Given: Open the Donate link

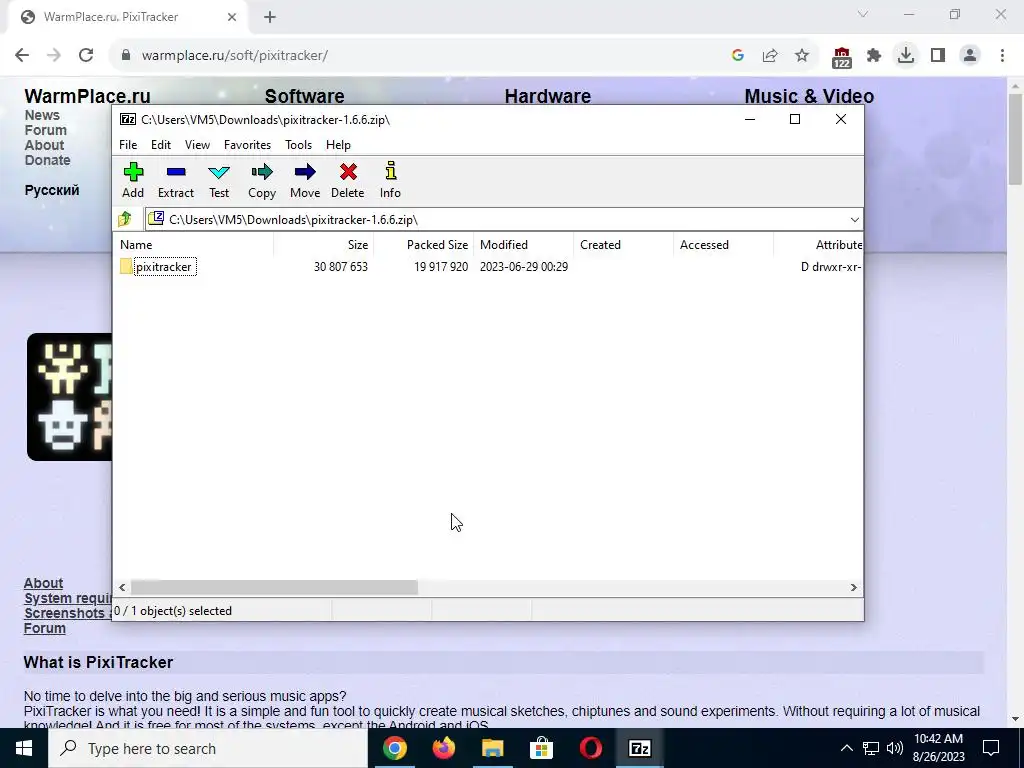Looking at the screenshot, I should click(x=47, y=160).
